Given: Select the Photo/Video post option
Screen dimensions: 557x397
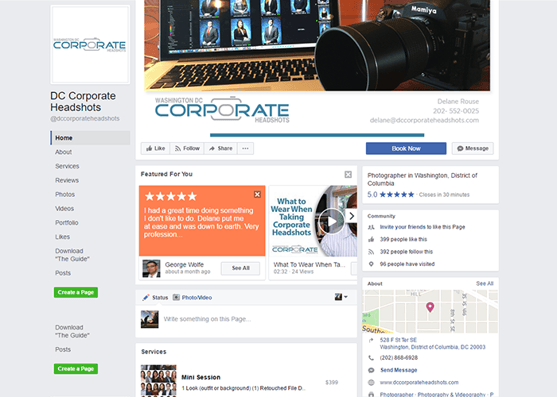Looking at the screenshot, I should pos(192,298).
